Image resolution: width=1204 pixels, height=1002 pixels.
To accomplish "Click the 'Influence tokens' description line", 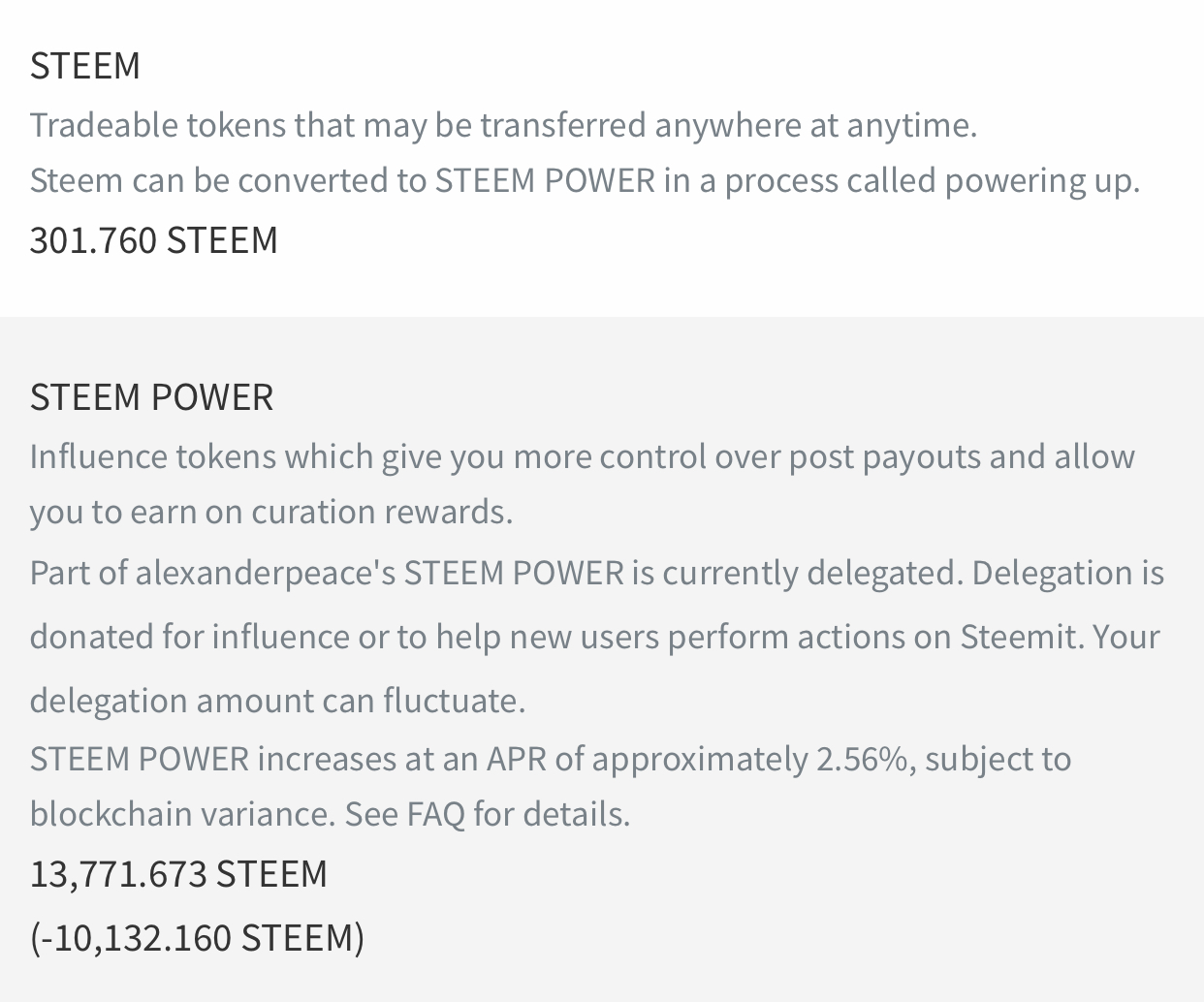I will tap(582, 456).
